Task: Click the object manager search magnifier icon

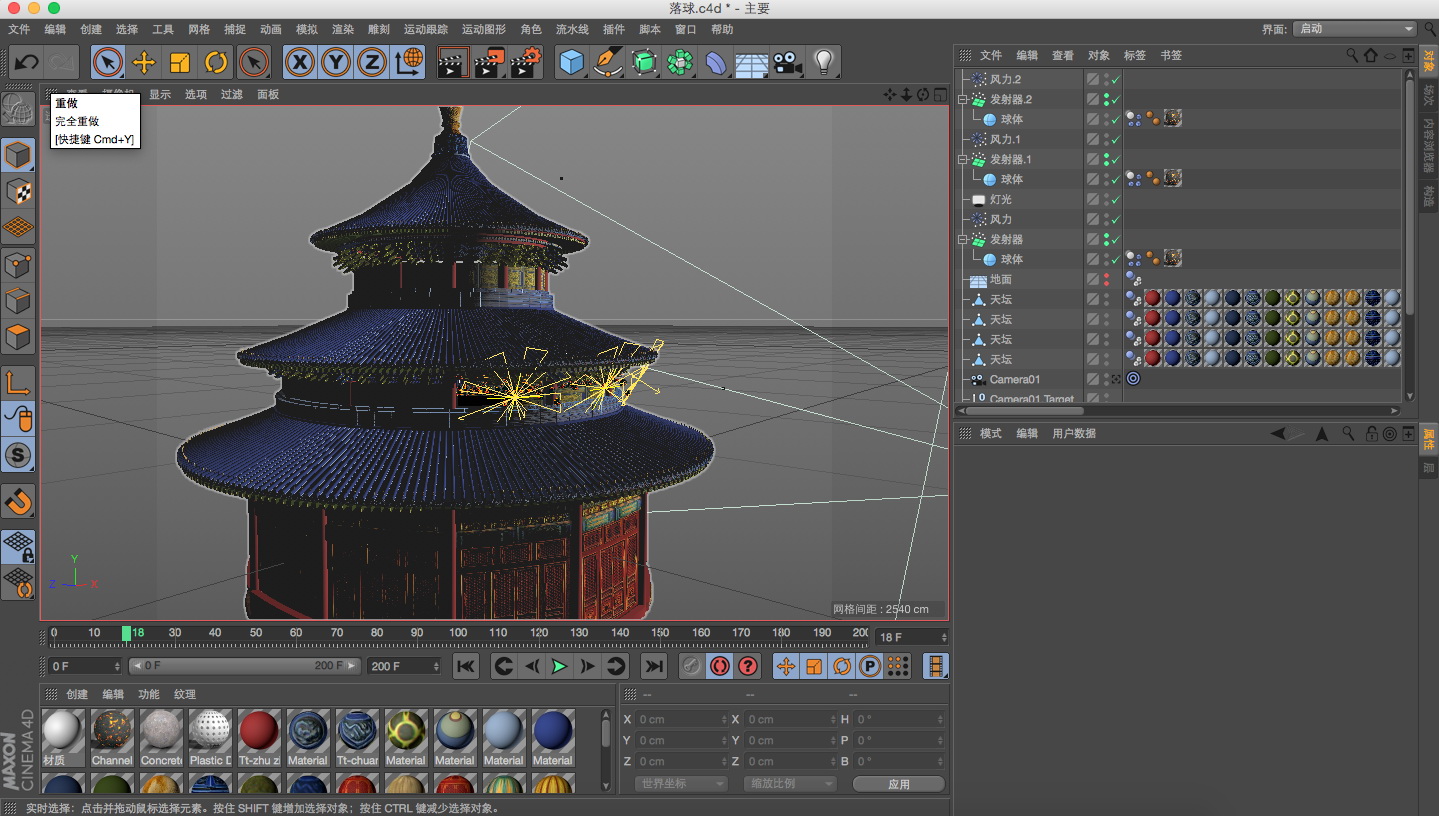Action: click(1352, 55)
